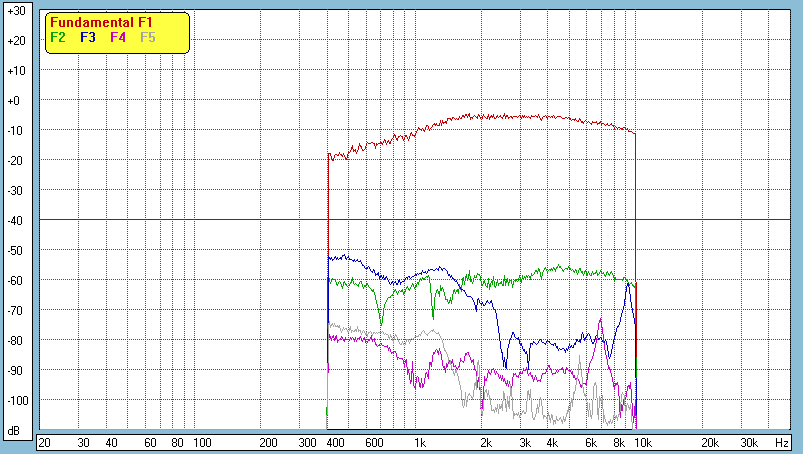Viewport: 803px width, 454px height.
Task: Click the Hz unit label
Action: click(x=781, y=443)
